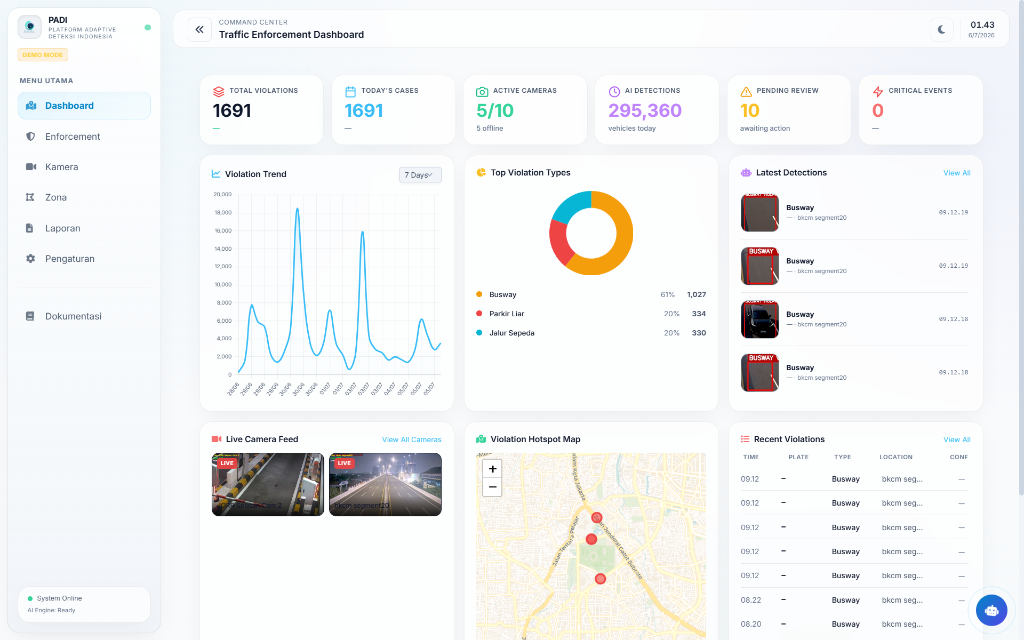Open Dashboard in the main menu
The image size is (1024, 640).
[84, 106]
